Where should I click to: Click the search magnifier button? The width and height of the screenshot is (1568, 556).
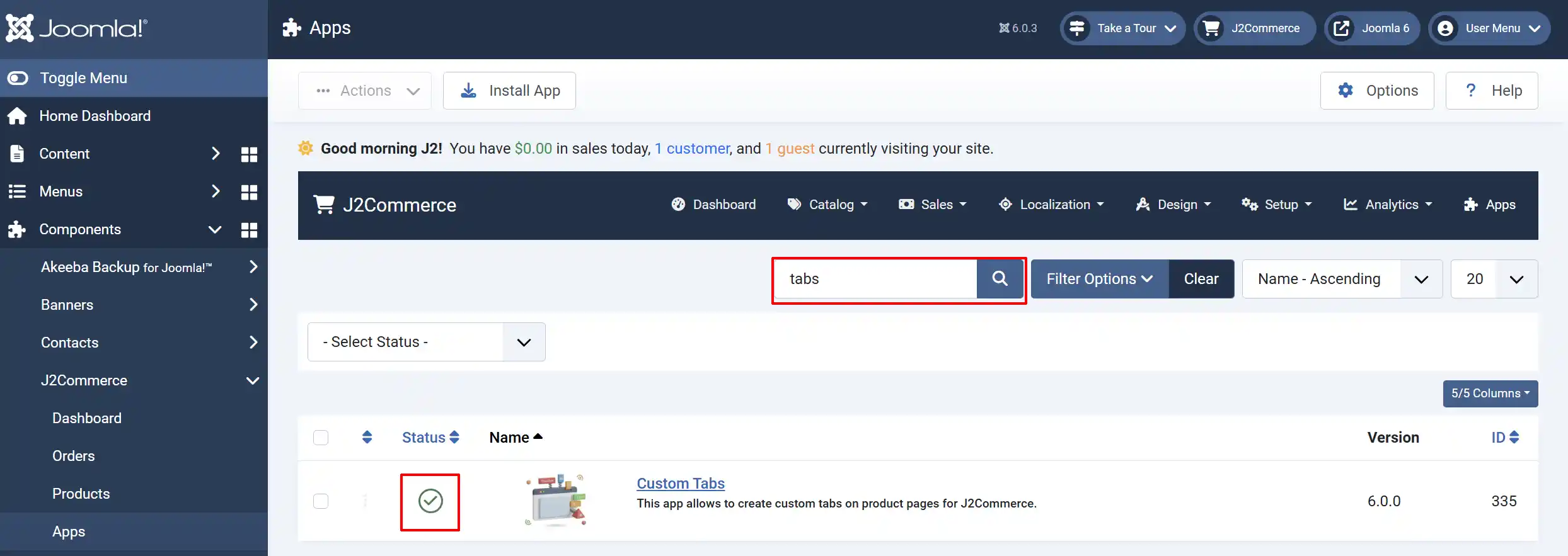[1000, 279]
